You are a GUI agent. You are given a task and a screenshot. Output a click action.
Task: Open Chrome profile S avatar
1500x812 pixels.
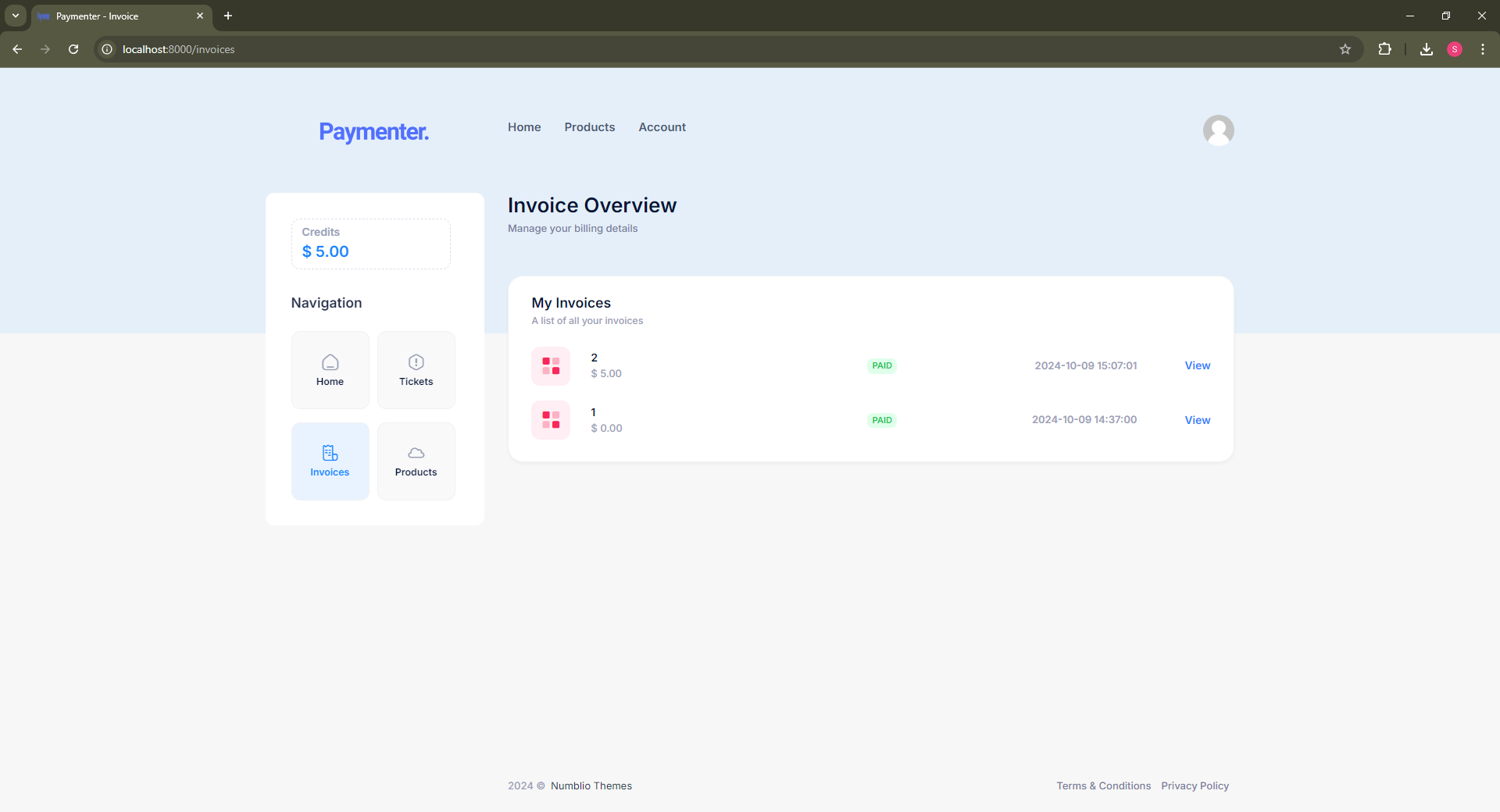tap(1454, 49)
